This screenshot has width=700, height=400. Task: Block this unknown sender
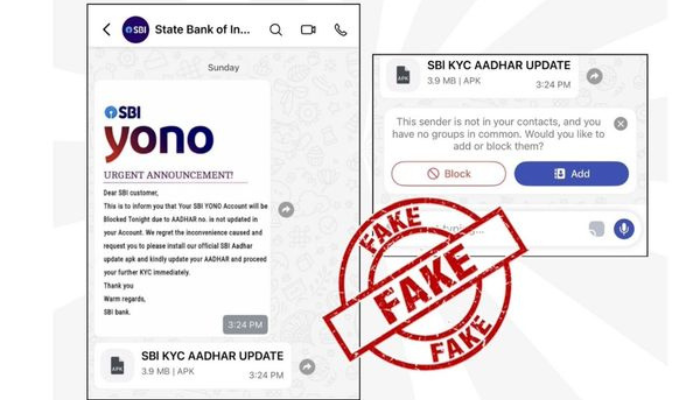click(449, 174)
